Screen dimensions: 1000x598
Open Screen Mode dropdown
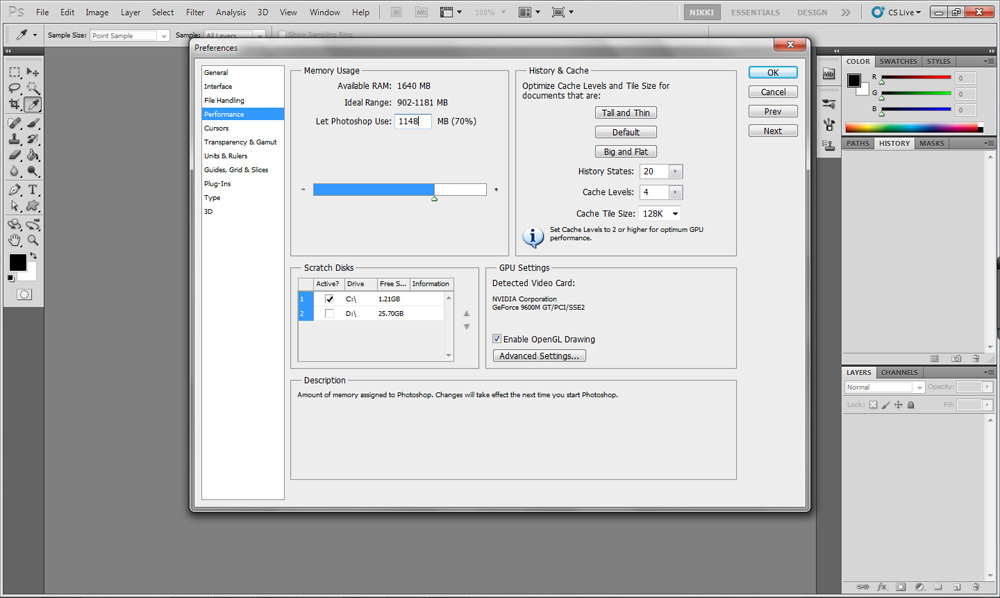pyautogui.click(x=562, y=12)
